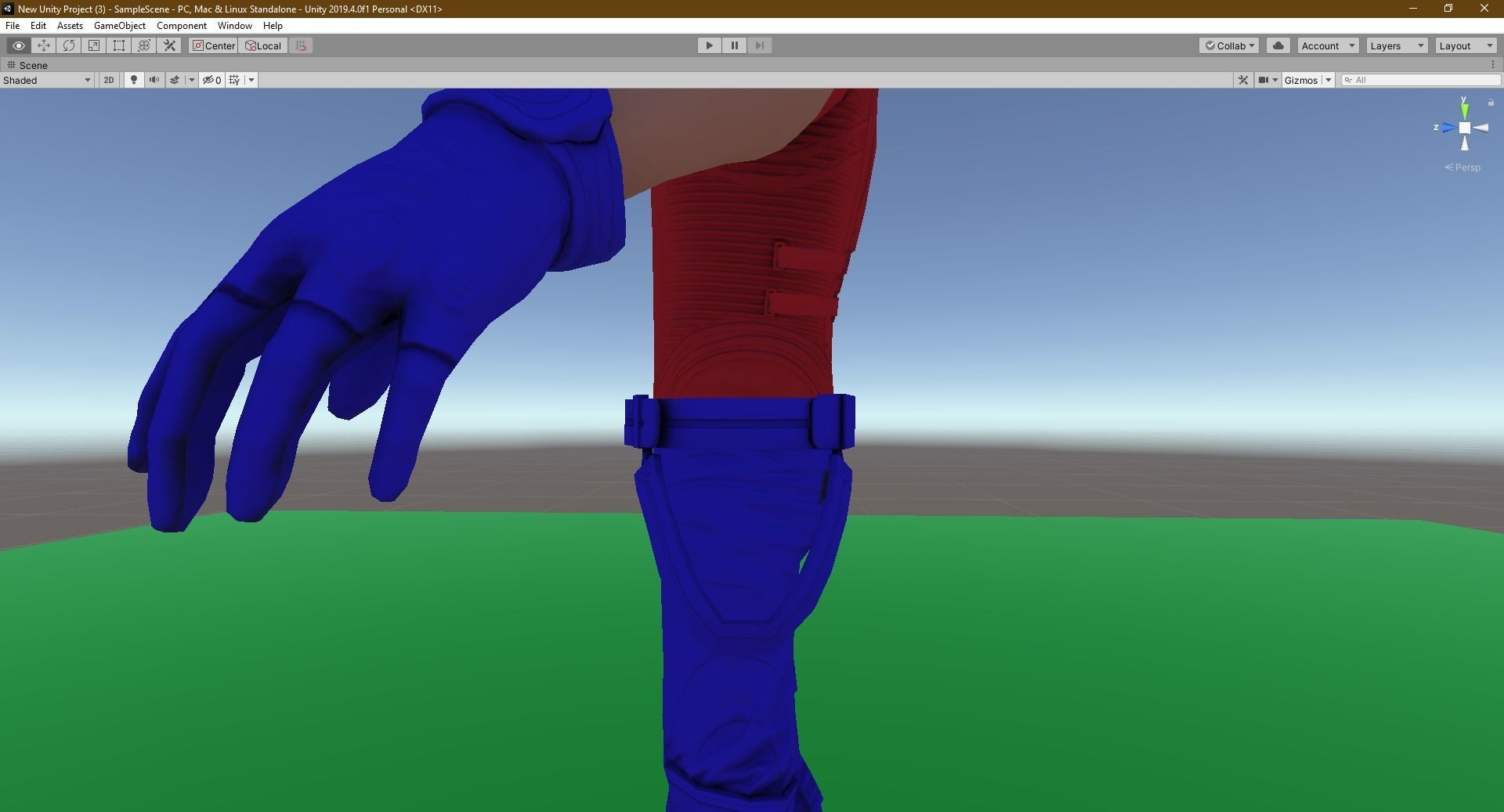Open Component Editor Tools in Scene bar

(x=1243, y=80)
